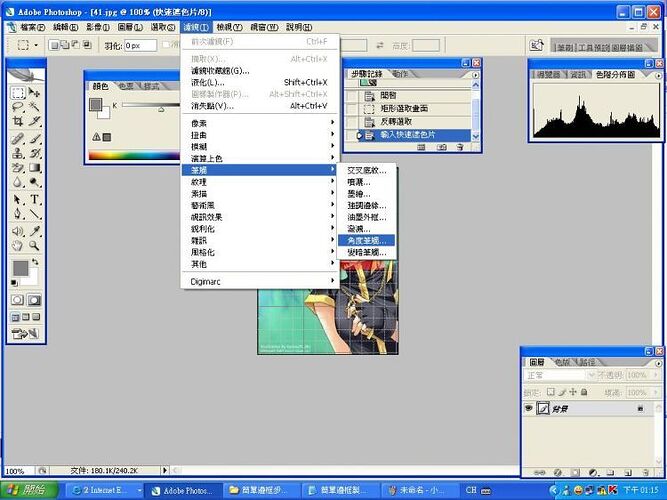Select the Dodge tool

[34, 182]
